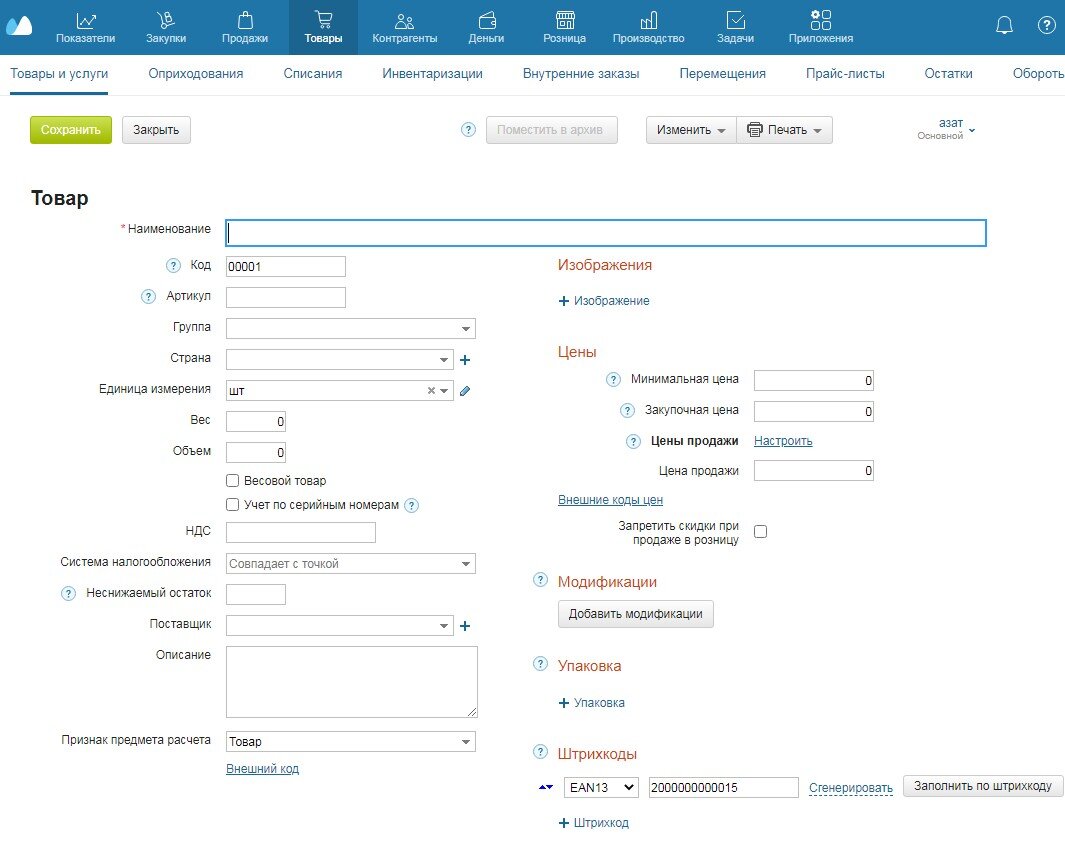The width and height of the screenshot is (1065, 841).
Task: Click the Сгенерировать barcode link
Action: [x=851, y=788]
